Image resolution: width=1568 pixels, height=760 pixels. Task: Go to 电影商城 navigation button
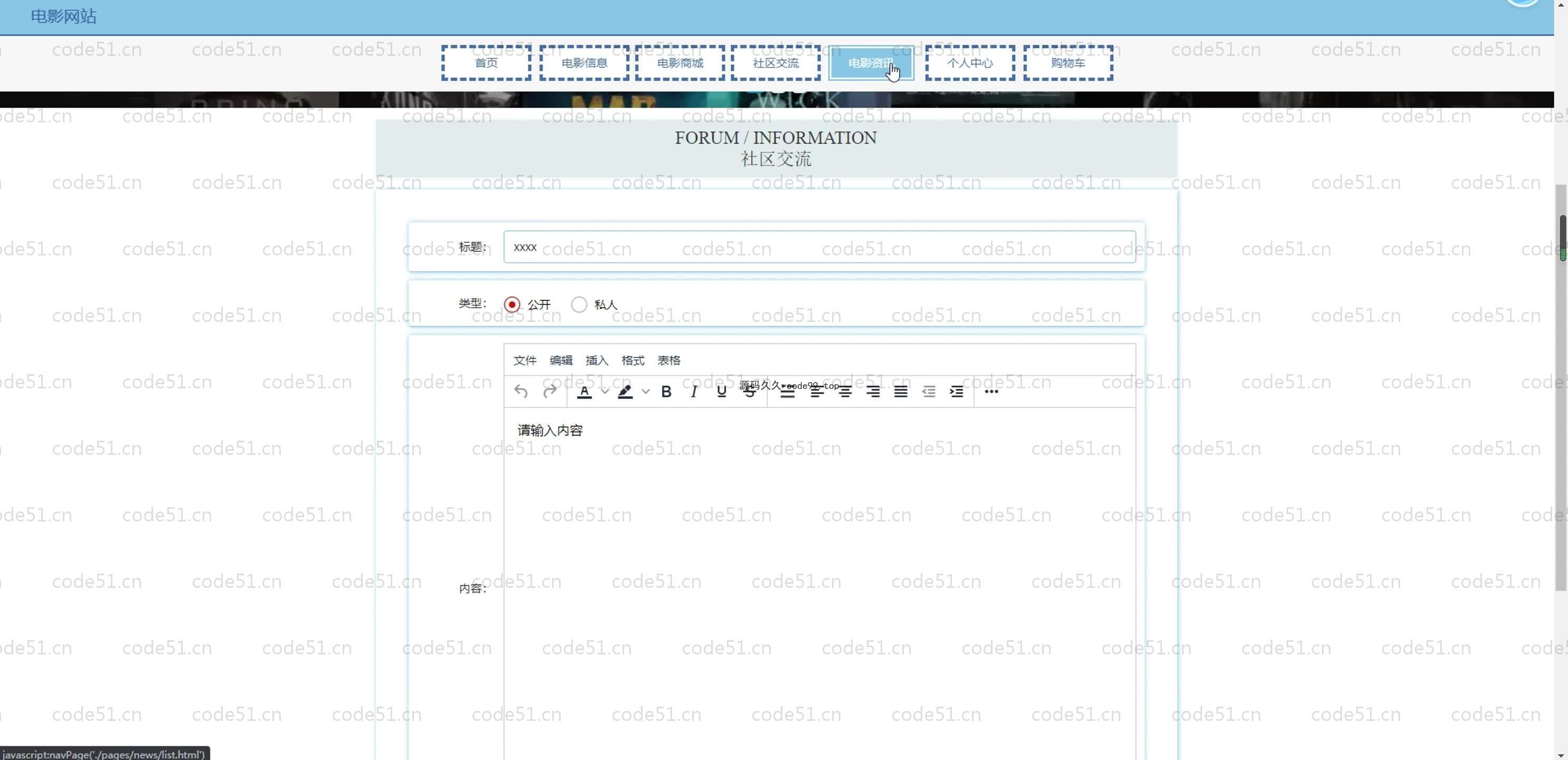point(680,63)
